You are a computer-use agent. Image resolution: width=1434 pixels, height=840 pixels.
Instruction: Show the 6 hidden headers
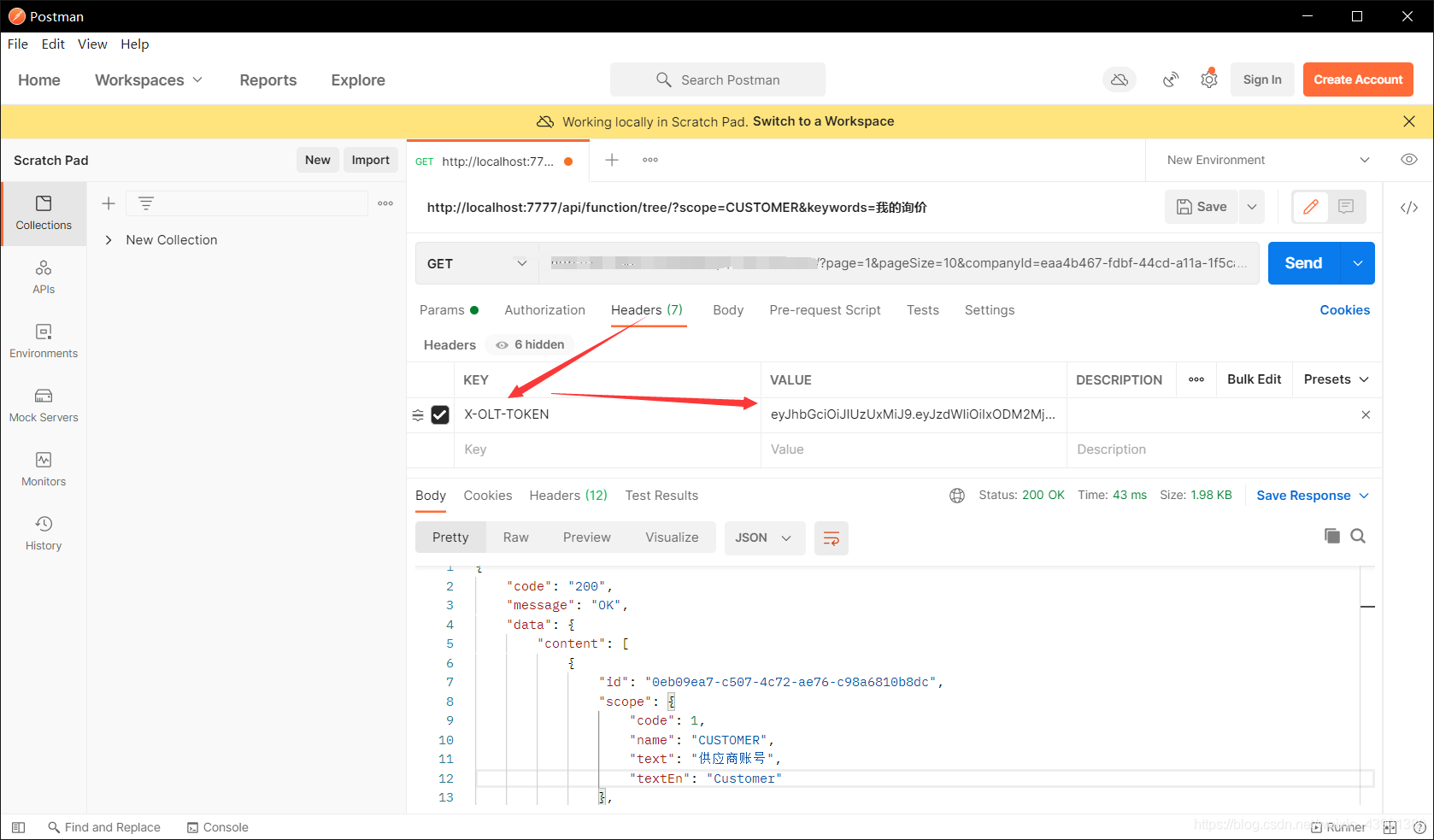click(x=531, y=344)
